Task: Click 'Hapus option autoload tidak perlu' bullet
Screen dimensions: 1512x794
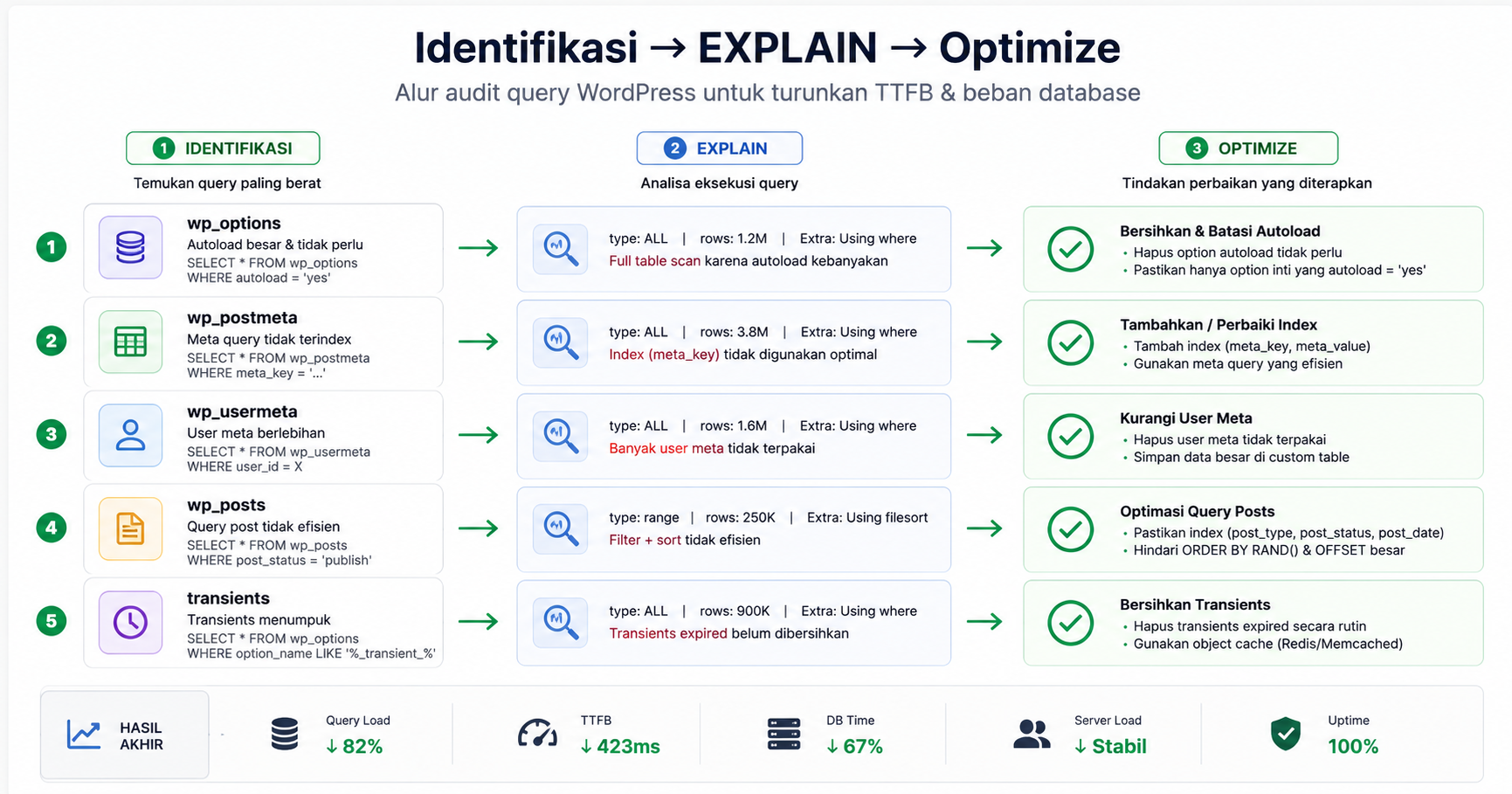Action: click(1237, 252)
